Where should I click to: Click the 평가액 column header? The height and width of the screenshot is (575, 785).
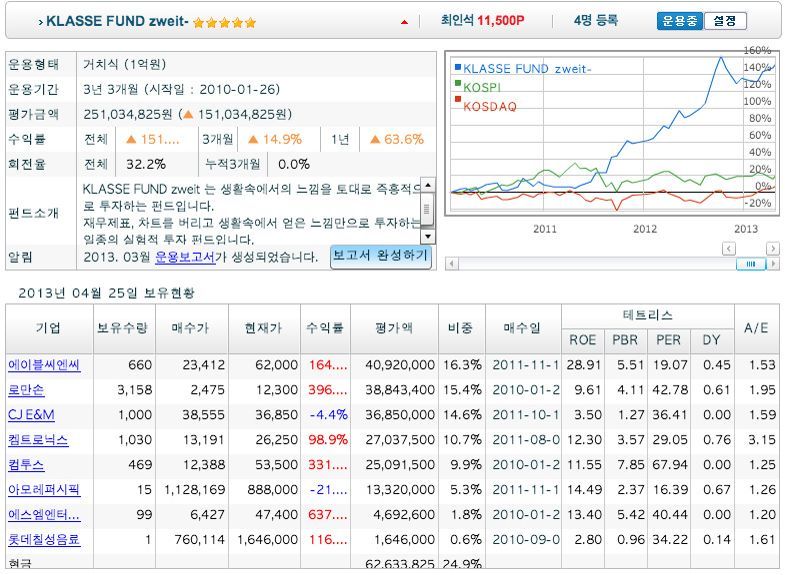[x=394, y=328]
